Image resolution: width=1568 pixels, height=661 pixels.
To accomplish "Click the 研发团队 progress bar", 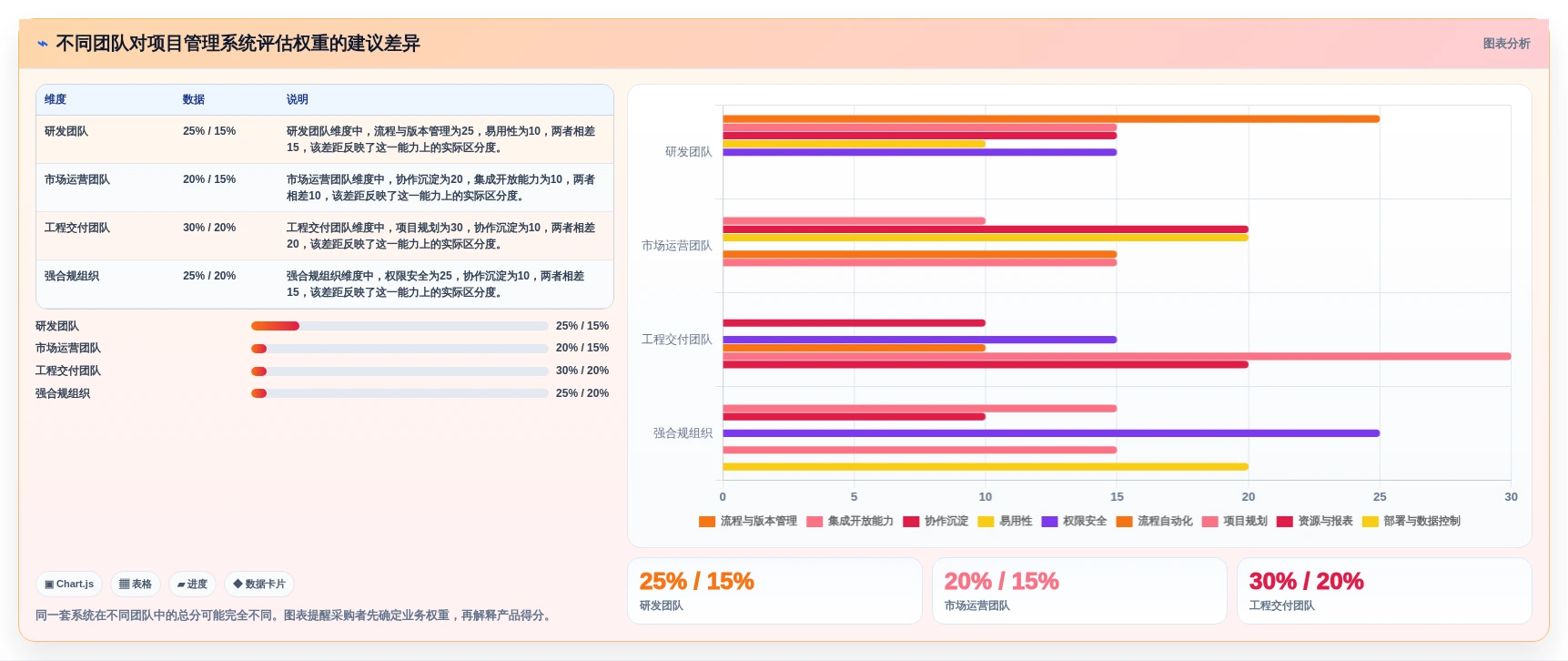I will [x=400, y=326].
